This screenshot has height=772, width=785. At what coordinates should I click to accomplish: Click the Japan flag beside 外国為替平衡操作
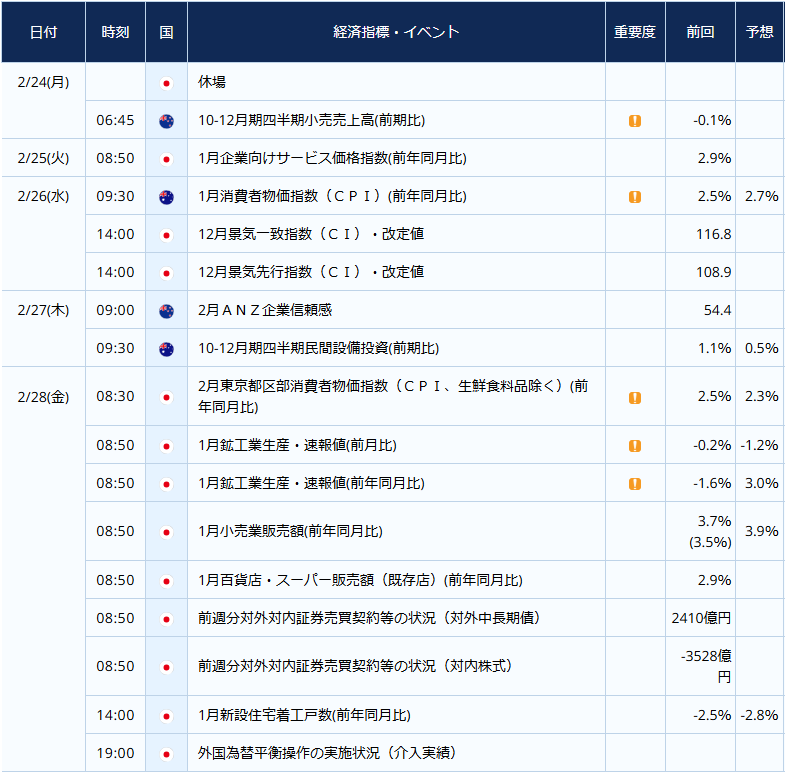click(x=166, y=754)
